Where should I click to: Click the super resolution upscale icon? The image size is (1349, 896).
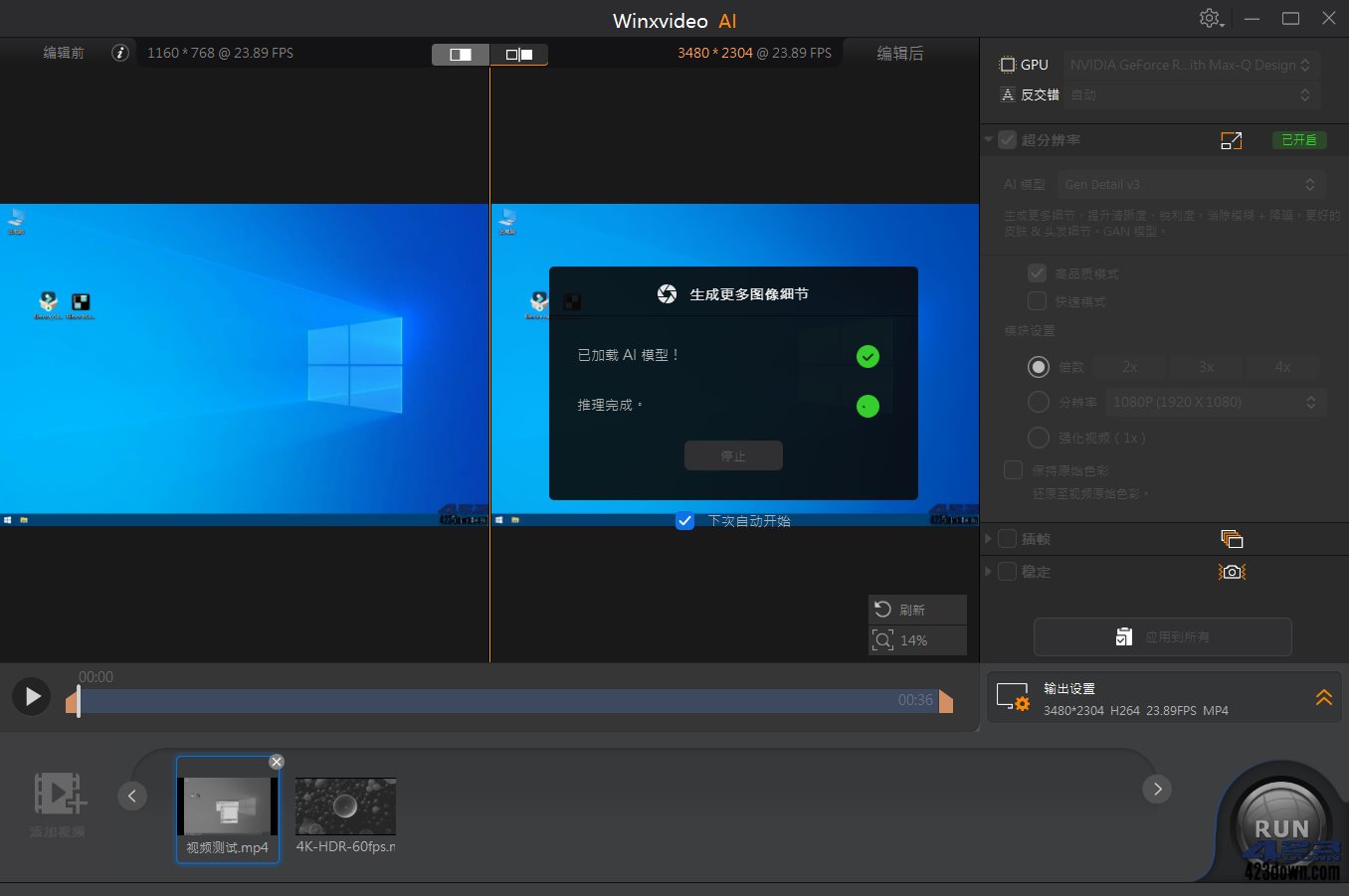click(x=1232, y=140)
